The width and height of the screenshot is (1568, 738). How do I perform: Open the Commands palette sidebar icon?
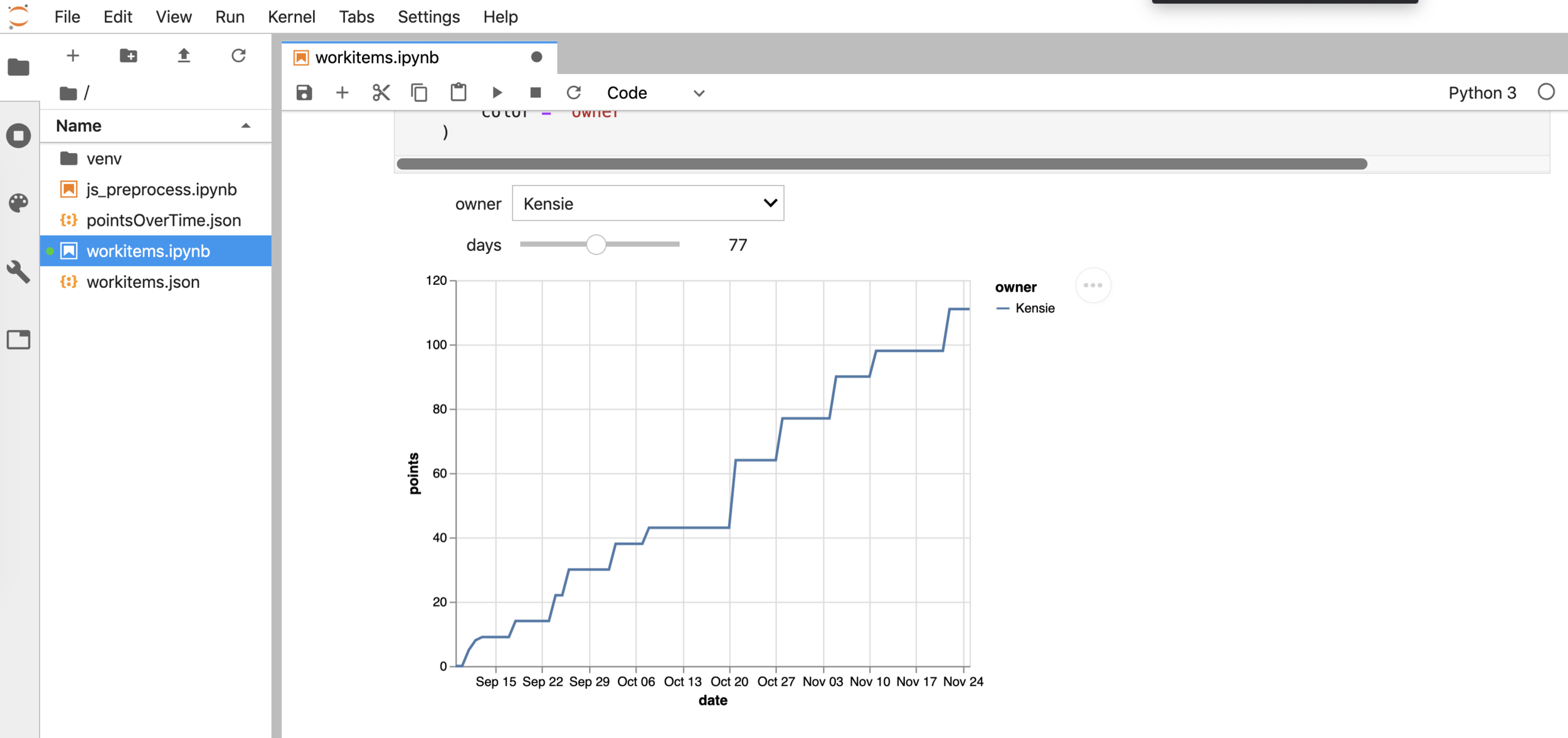pyautogui.click(x=19, y=203)
